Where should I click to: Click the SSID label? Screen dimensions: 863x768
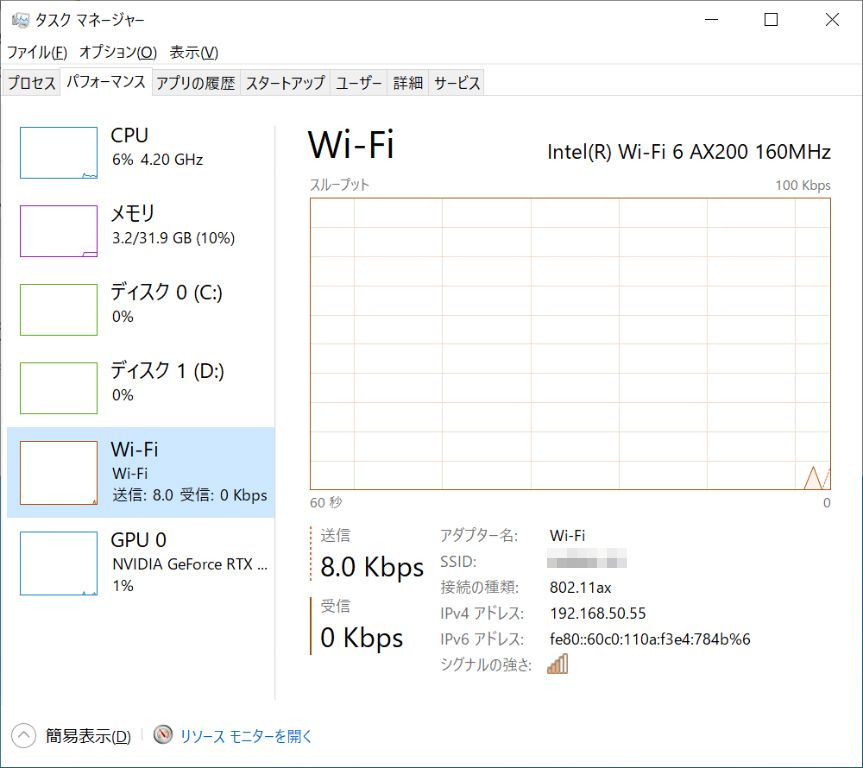pyautogui.click(x=458, y=562)
